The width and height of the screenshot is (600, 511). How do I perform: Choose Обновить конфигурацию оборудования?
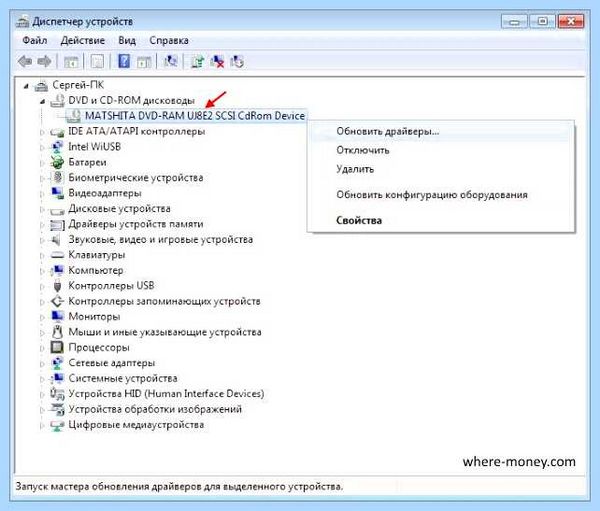pyautogui.click(x=441, y=195)
